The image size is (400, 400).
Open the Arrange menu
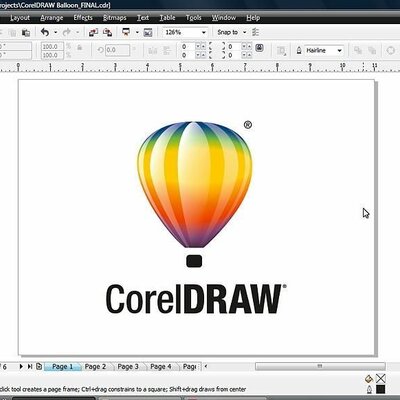52,18
